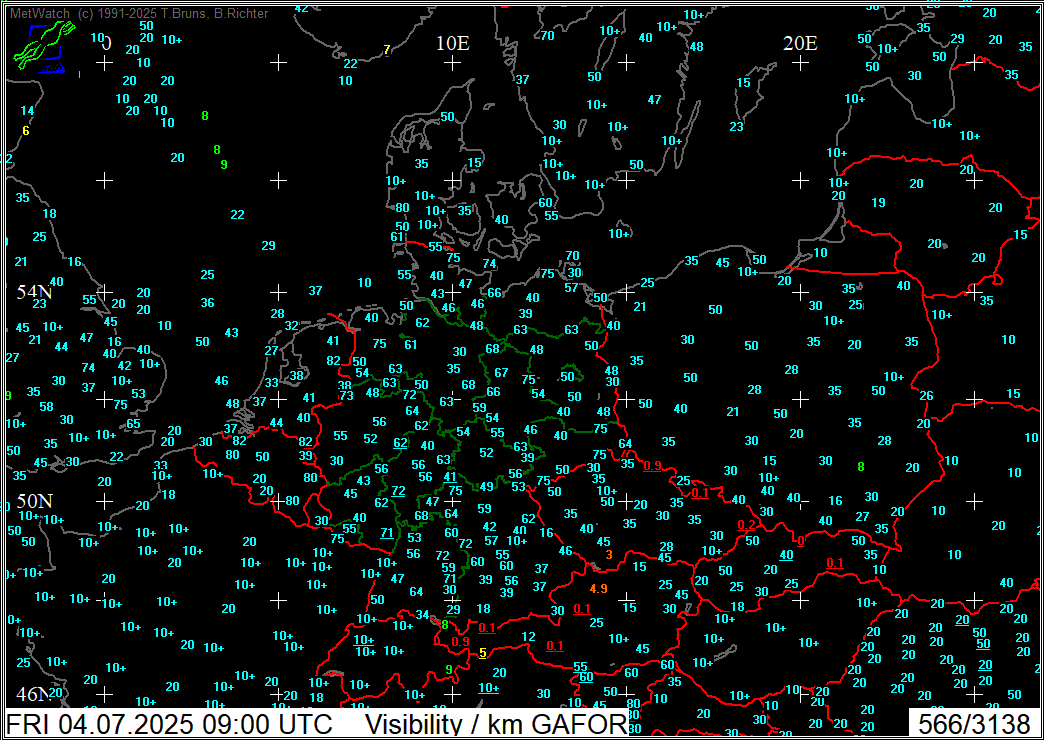The image size is (1044, 740).
Task: Click the cyan '73' station value
Action: [x=346, y=396]
